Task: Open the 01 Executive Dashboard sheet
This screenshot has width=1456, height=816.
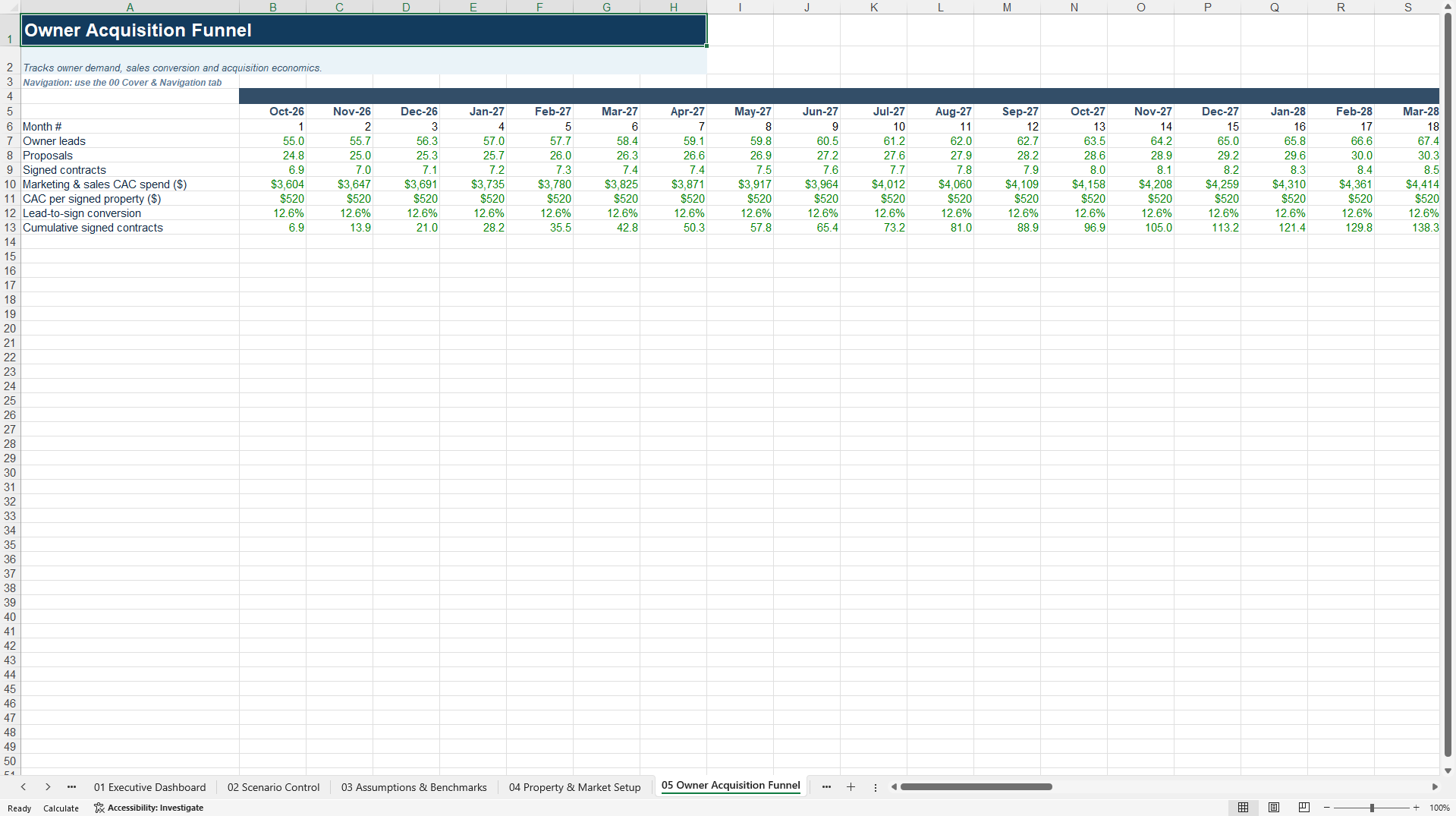Action: click(x=149, y=787)
